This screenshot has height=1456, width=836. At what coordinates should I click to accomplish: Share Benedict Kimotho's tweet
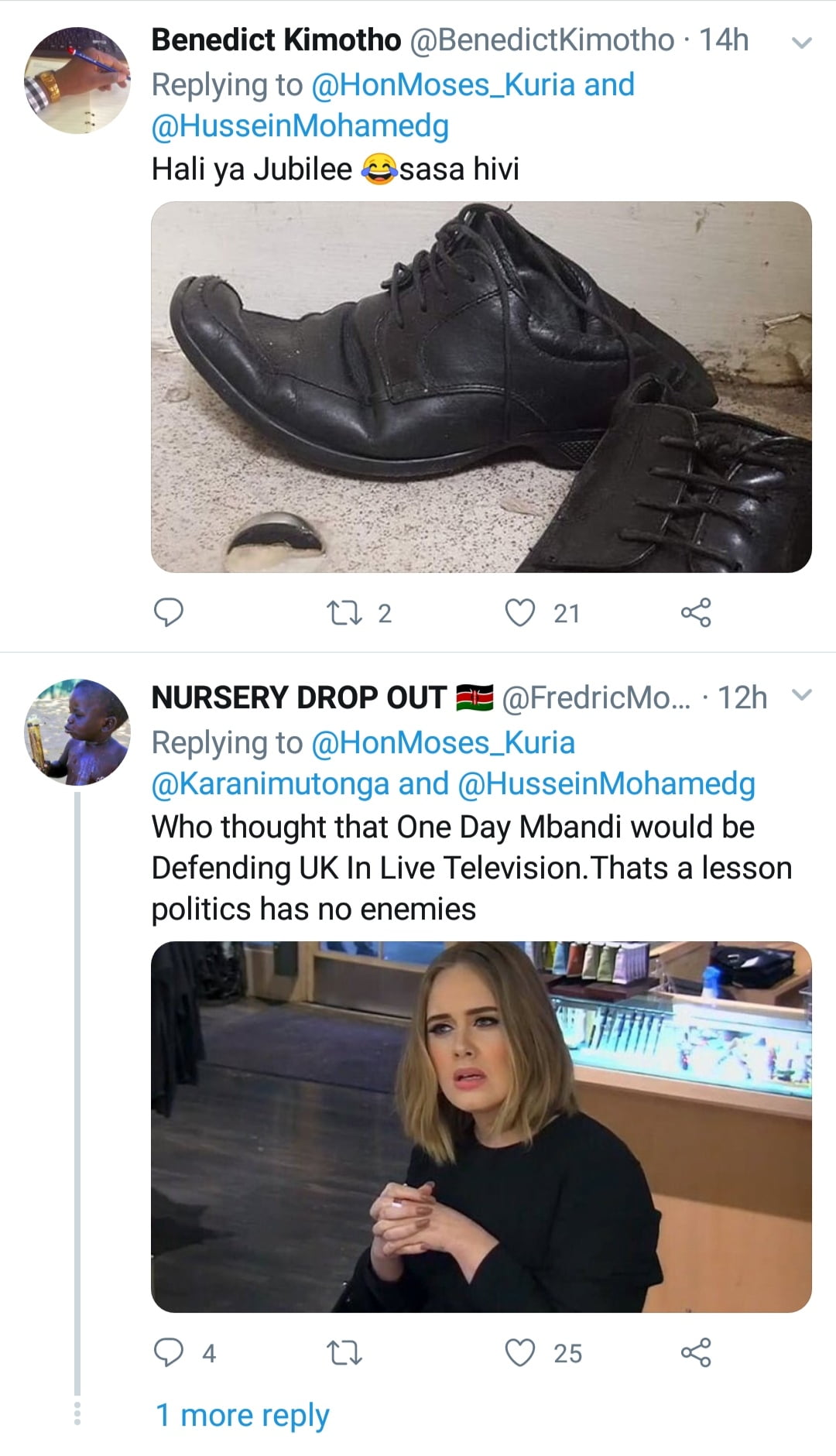pos(695,612)
